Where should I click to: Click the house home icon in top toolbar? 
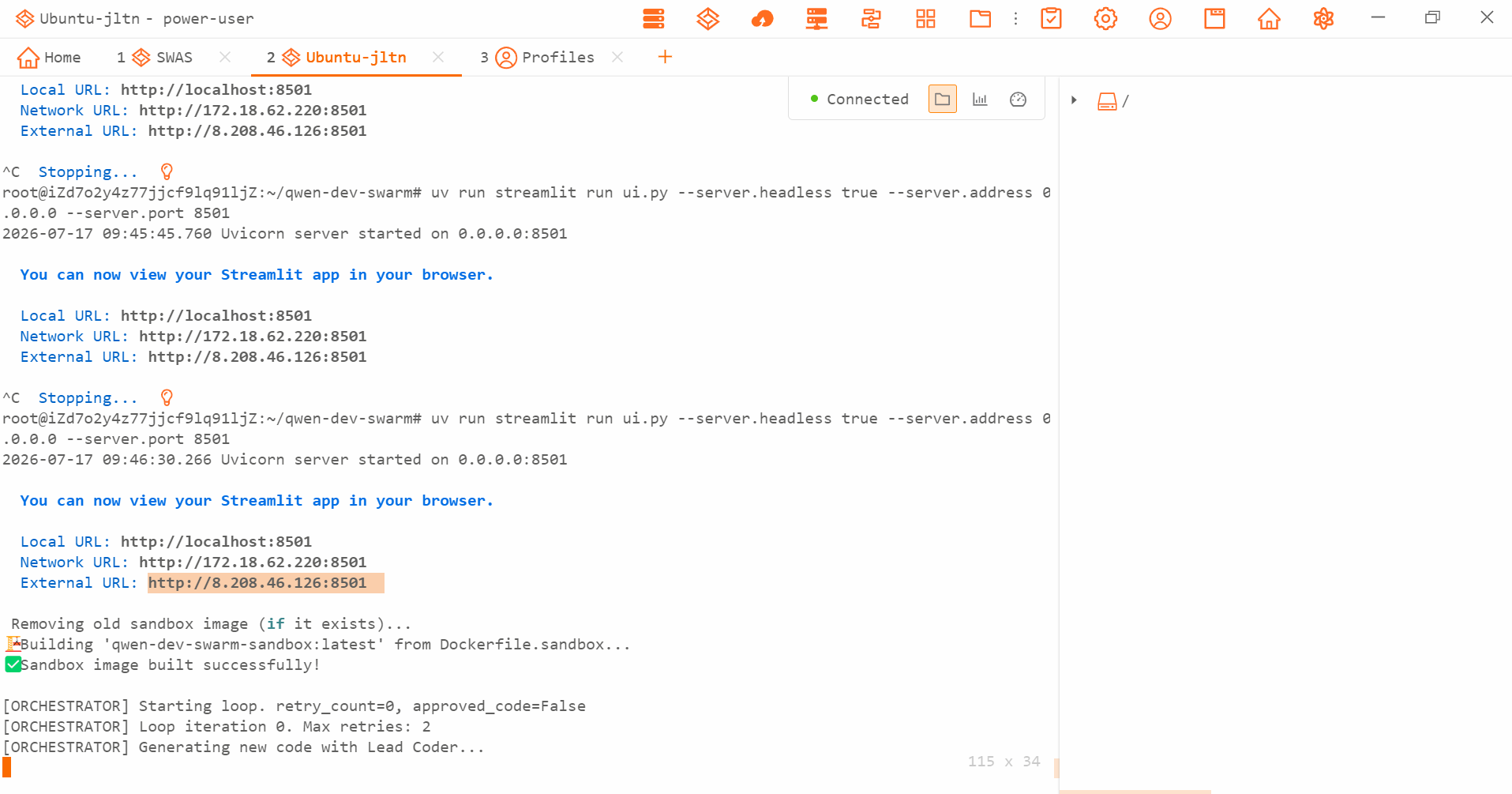tap(1269, 18)
